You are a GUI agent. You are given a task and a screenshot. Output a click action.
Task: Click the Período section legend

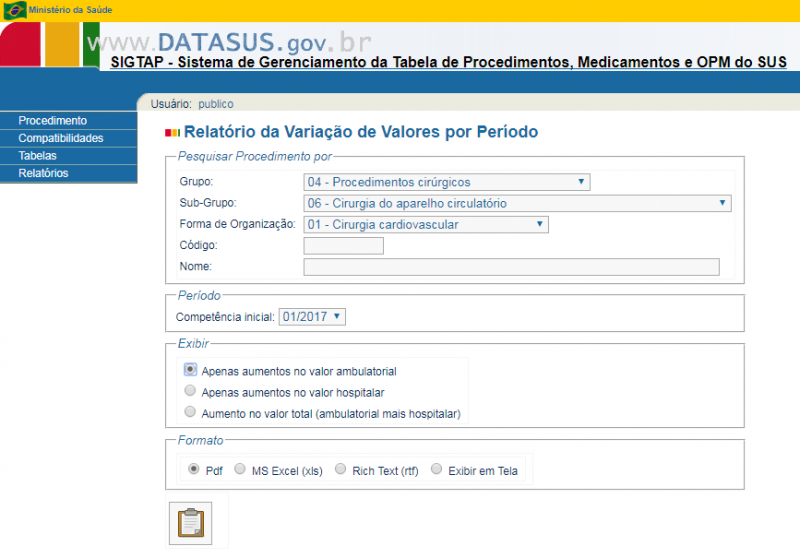(x=199, y=296)
